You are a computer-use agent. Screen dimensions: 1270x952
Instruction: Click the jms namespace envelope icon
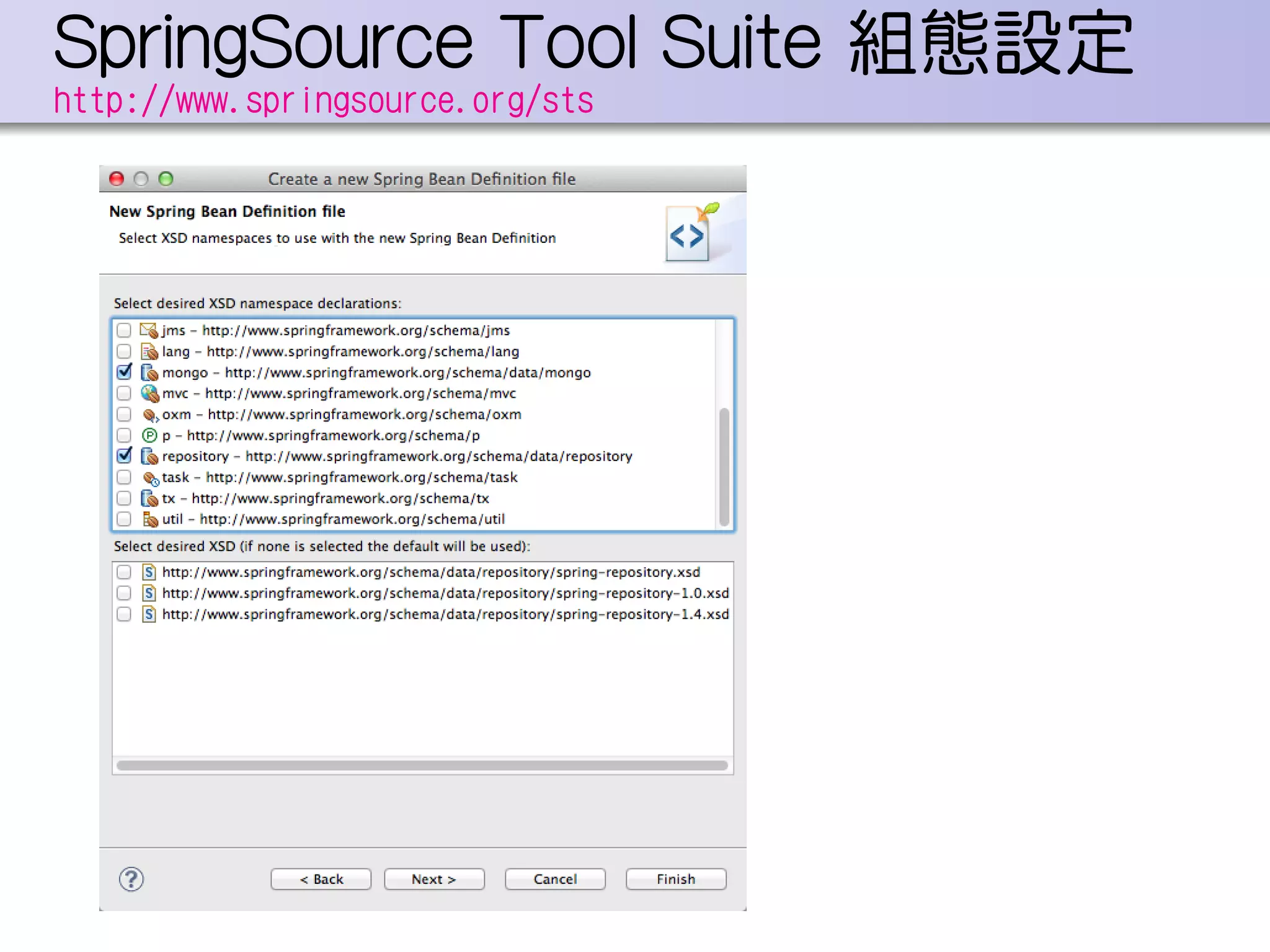coord(149,330)
